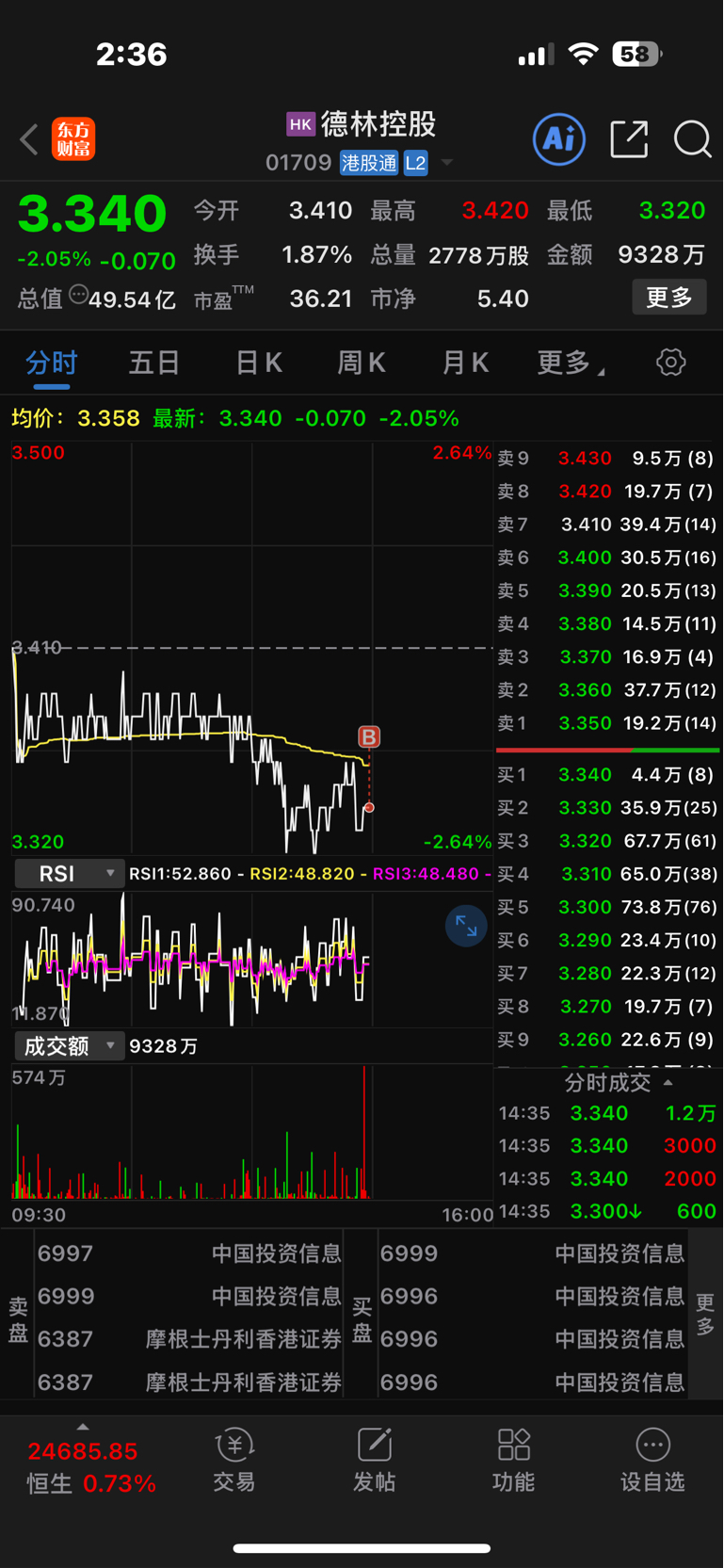Tap the 总量 2778万股 value
Viewport: 724px width, 1568px height.
[478, 255]
